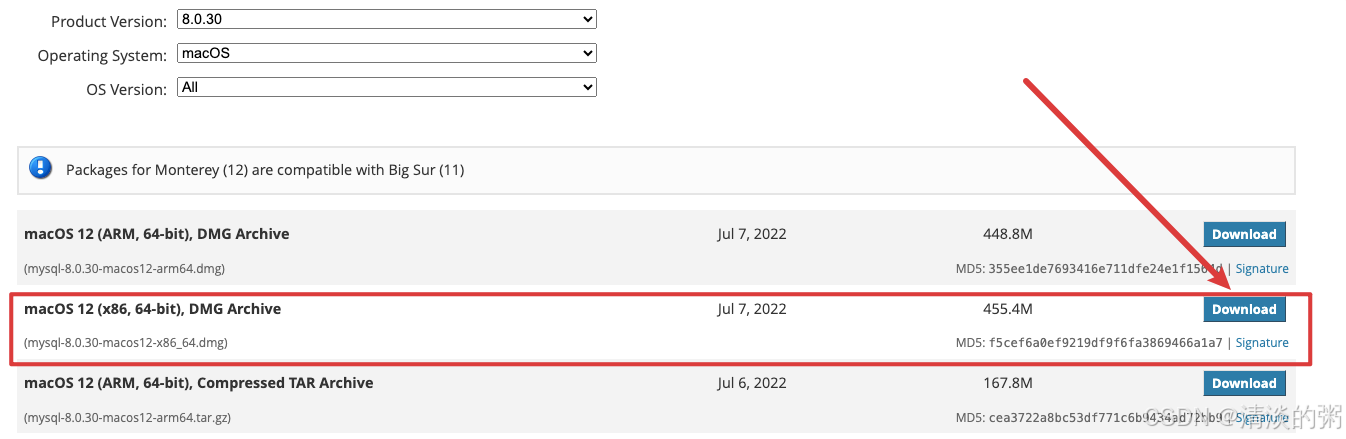The image size is (1346, 439).
Task: Click the MD5 hash of the ARM DMG
Action: (1105, 269)
